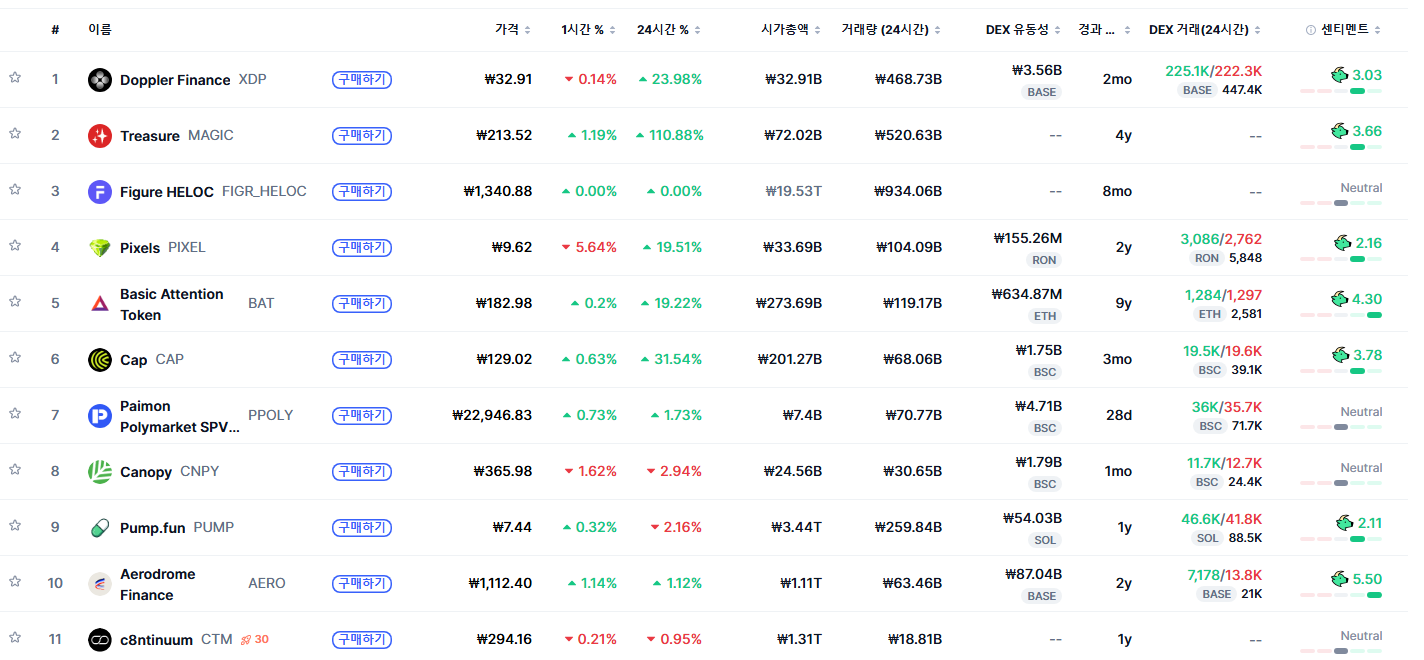Click the Doppler Finance coin logo
The image size is (1424, 660).
(x=99, y=80)
